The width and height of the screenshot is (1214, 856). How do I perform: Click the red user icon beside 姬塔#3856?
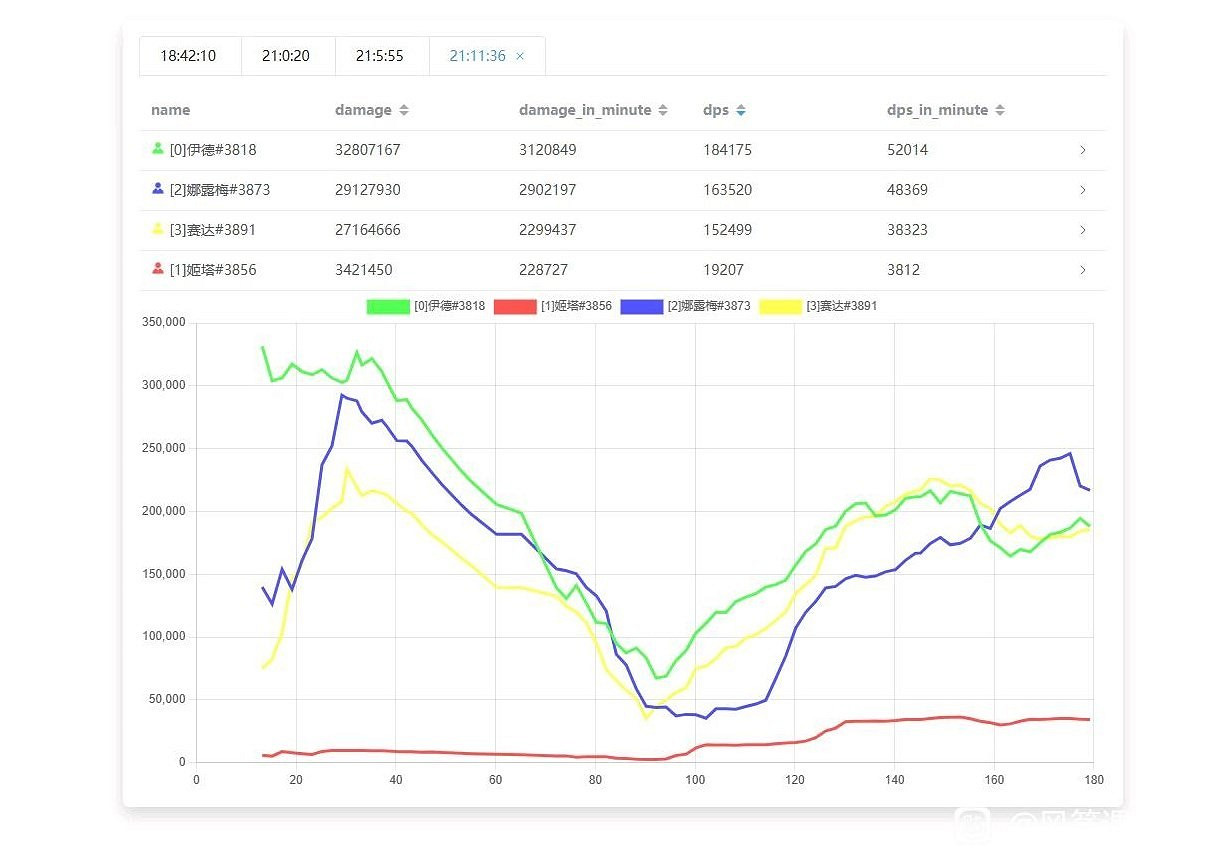[157, 269]
